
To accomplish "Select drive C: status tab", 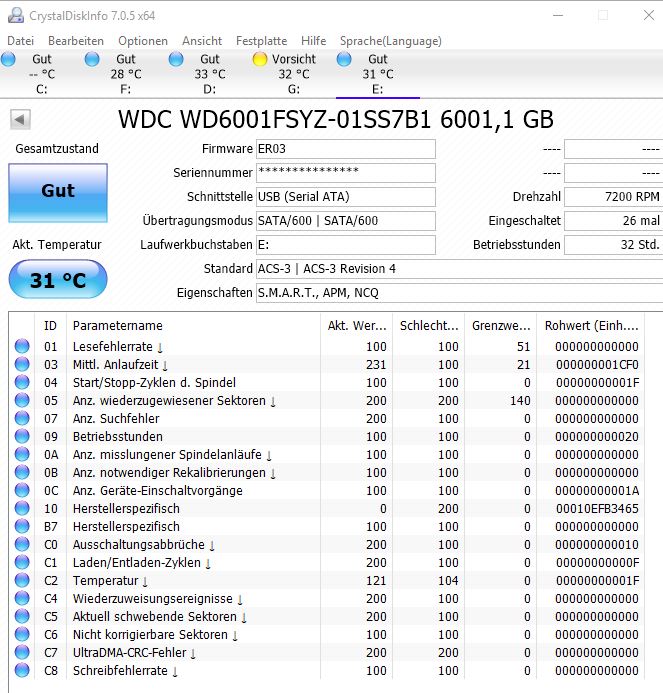I will 42,74.
